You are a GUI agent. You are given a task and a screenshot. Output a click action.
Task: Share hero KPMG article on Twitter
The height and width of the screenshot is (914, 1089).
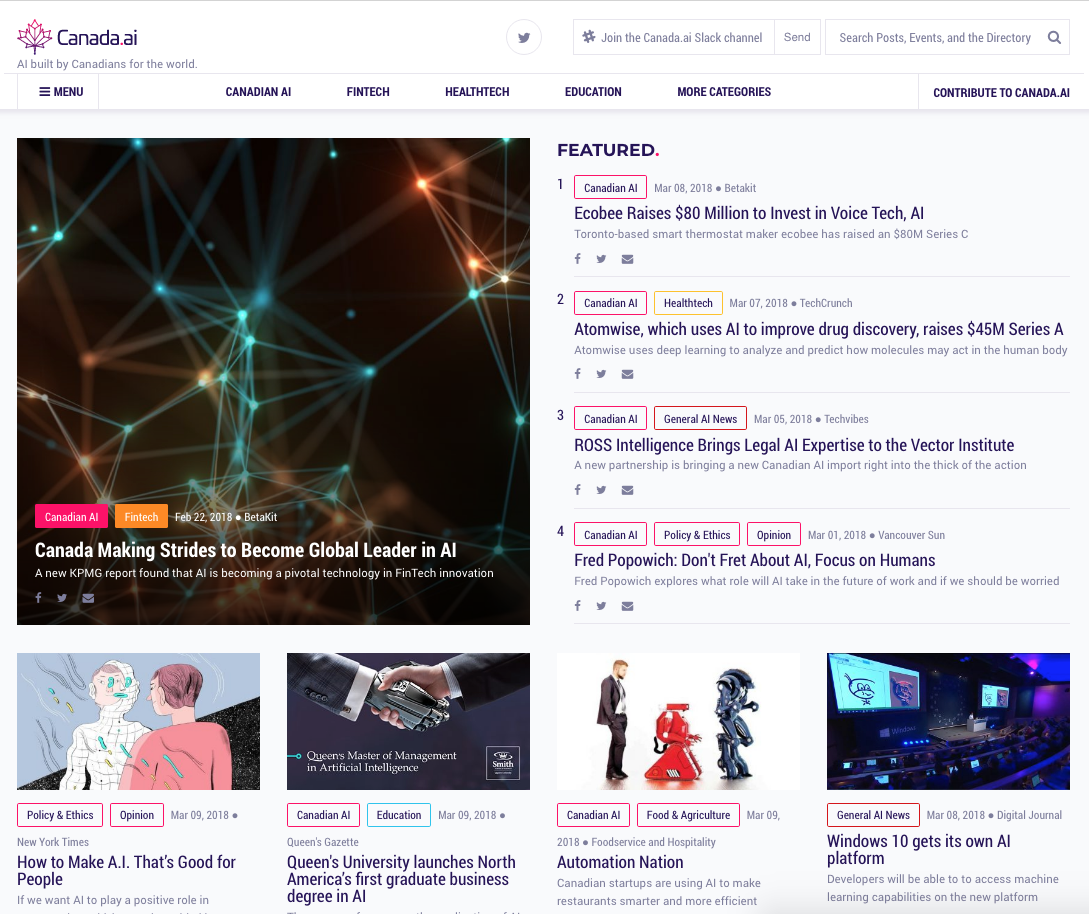63,598
